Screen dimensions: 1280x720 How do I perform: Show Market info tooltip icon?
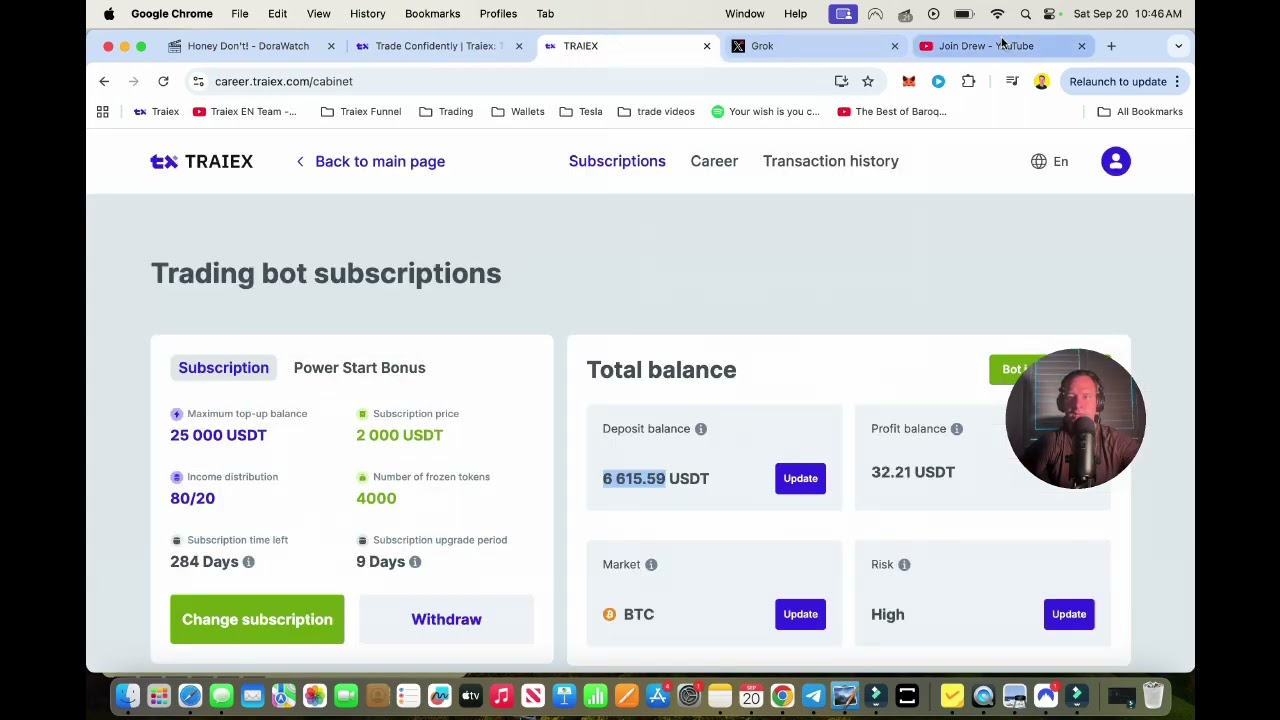point(651,565)
